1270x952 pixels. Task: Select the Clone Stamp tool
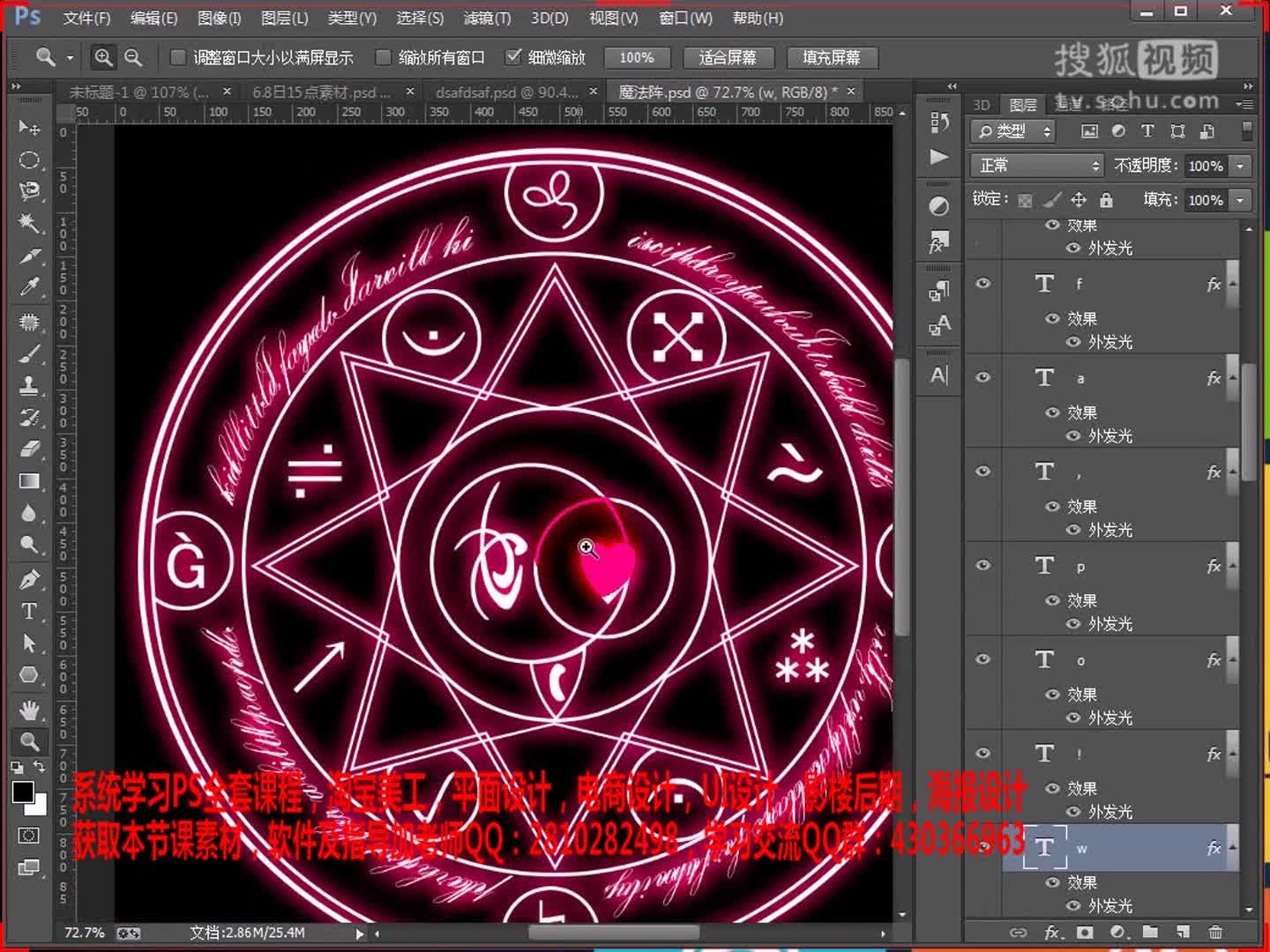point(29,385)
